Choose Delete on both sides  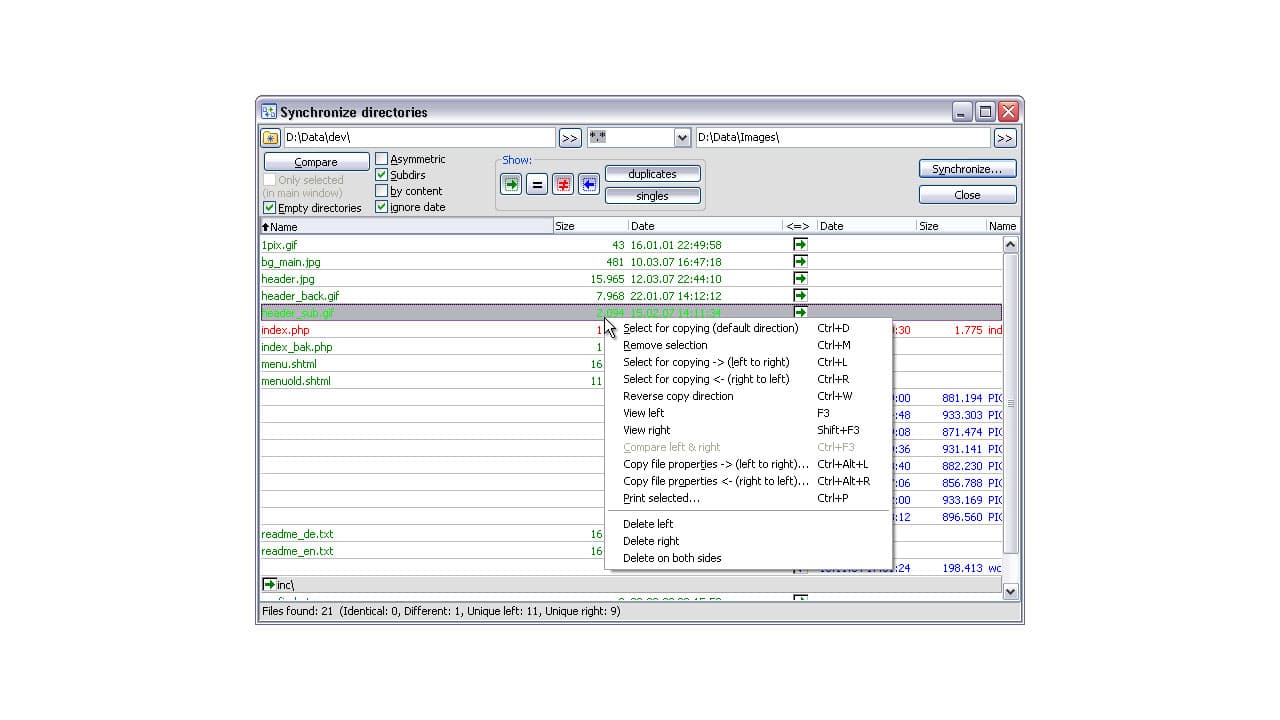[x=671, y=558]
